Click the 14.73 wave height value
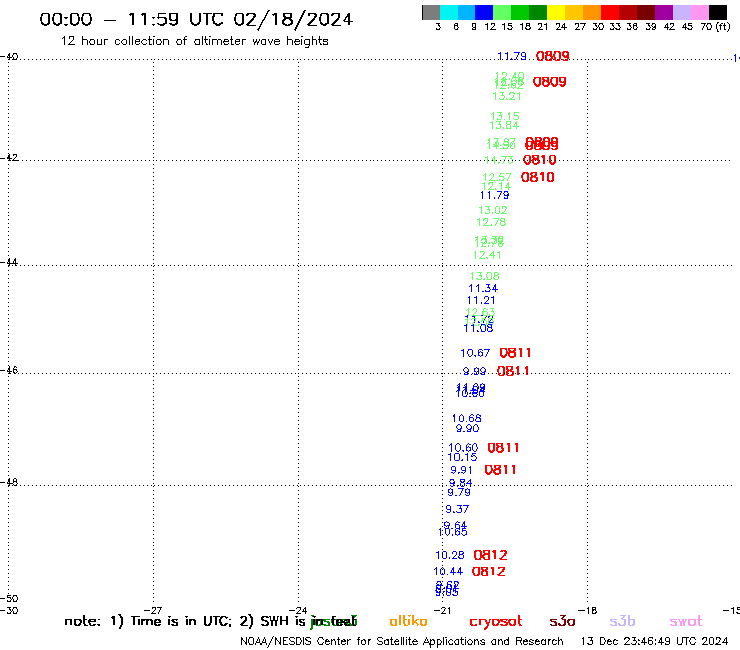The width and height of the screenshot is (740, 650). (x=499, y=160)
